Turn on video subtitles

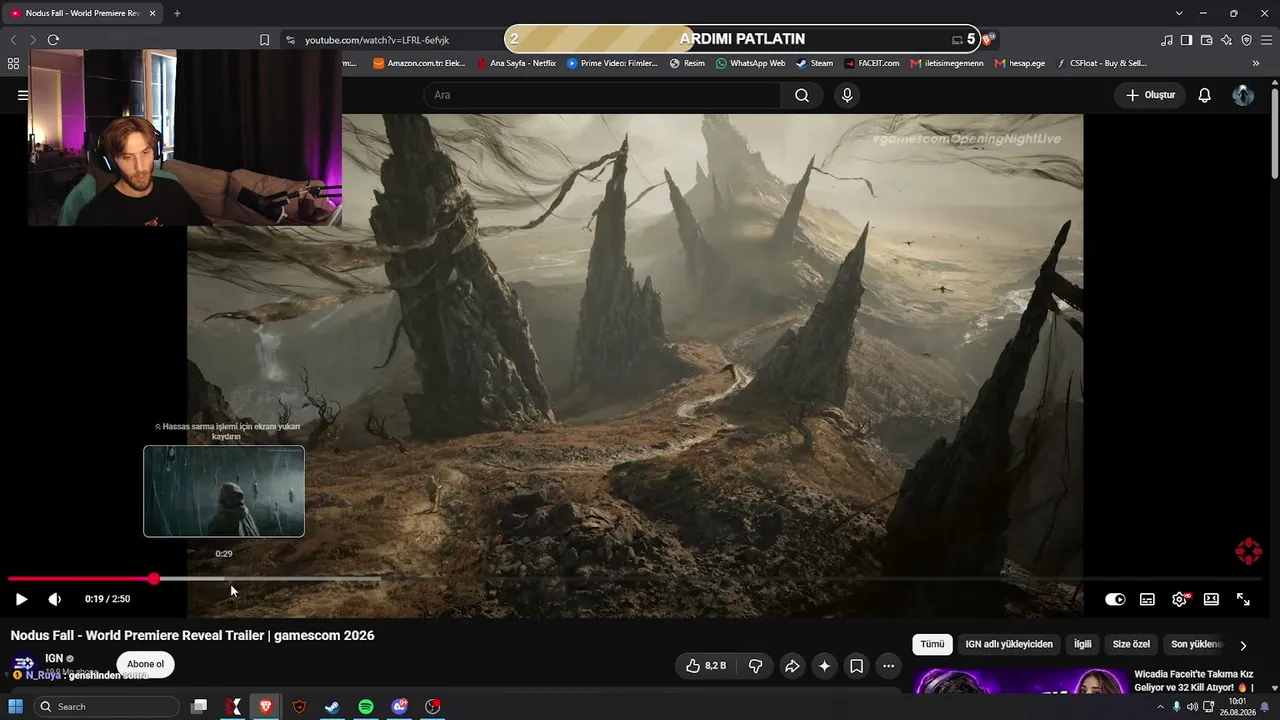[1147, 599]
